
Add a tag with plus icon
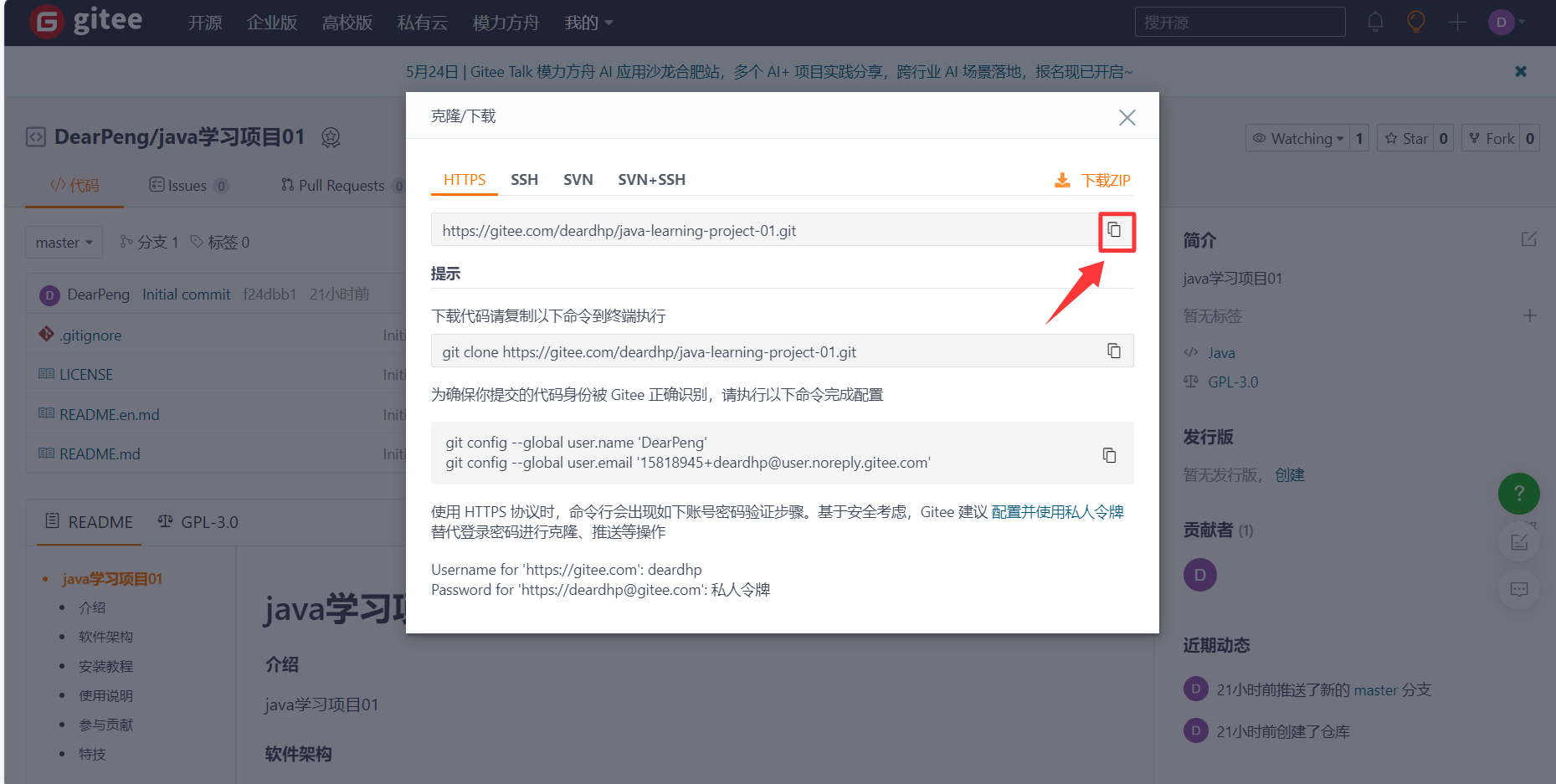pyautogui.click(x=1529, y=315)
